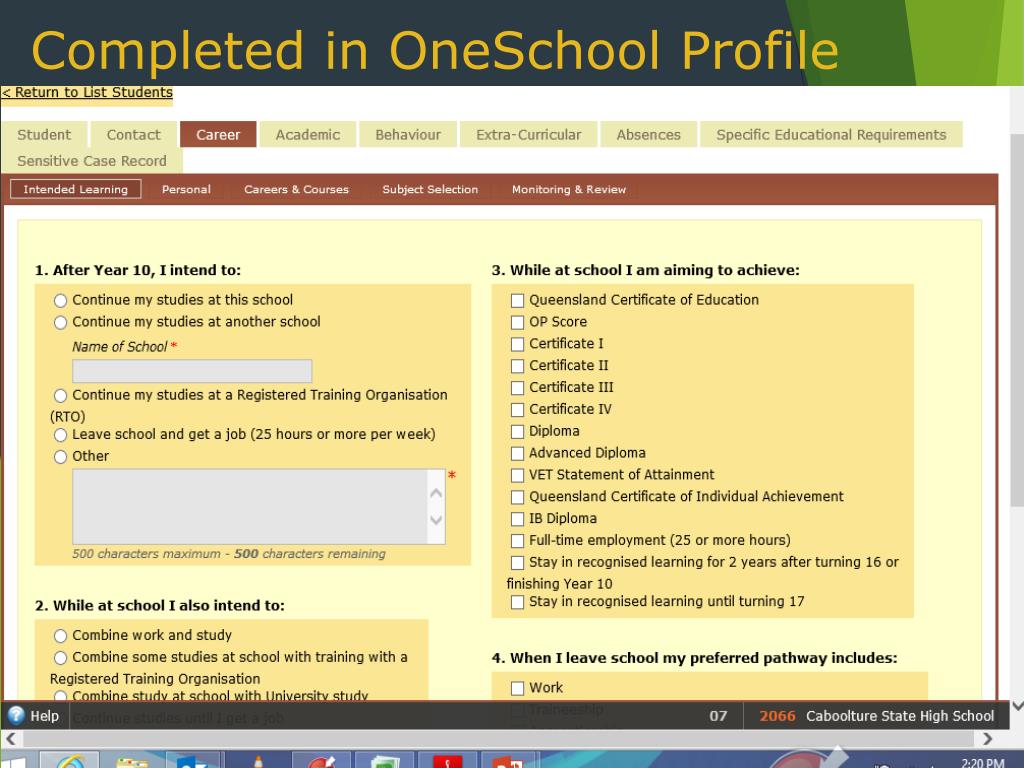Tick the IB Diploma checkbox
The image size is (1024, 768).
(517, 519)
